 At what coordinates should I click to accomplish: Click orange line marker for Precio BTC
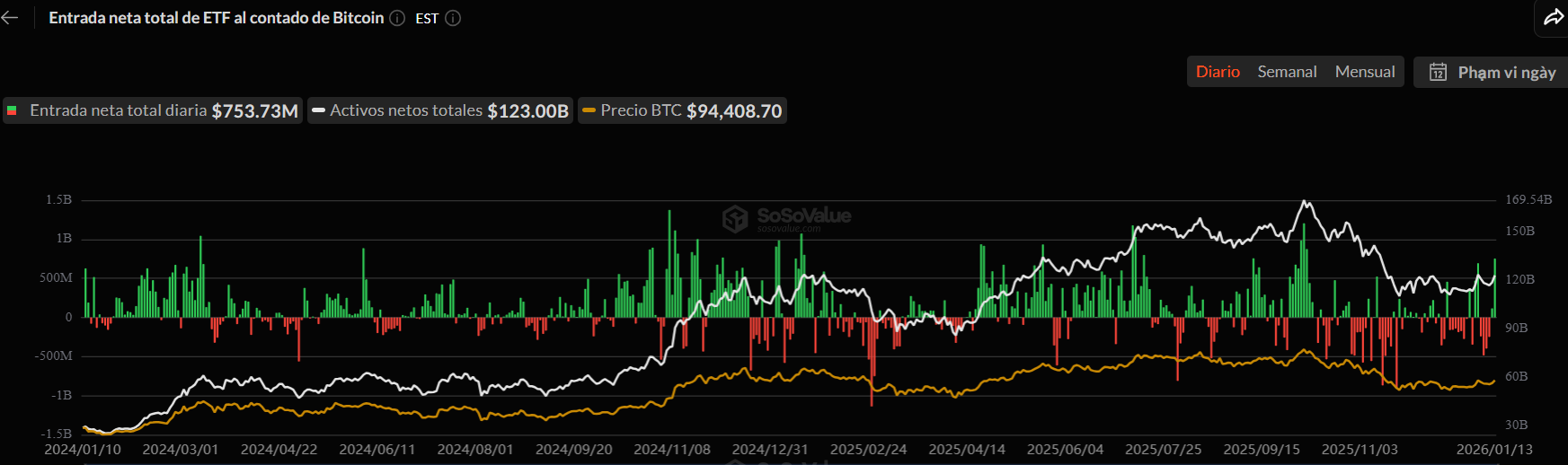click(589, 111)
